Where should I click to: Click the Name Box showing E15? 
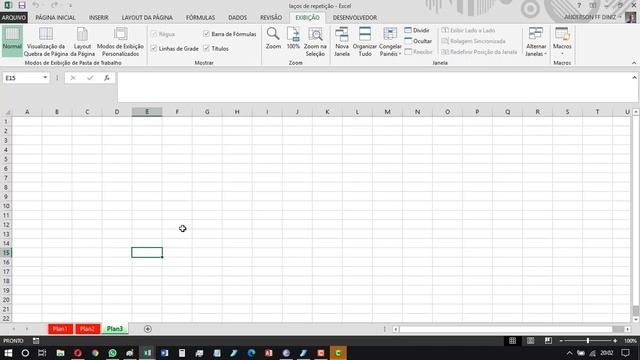(x=22, y=78)
